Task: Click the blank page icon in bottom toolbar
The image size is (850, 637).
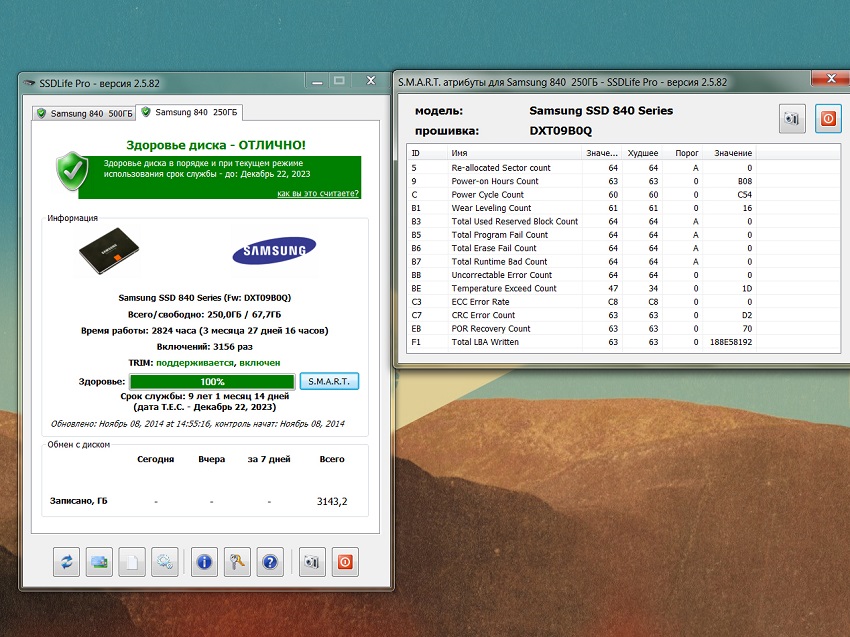Action: coord(133,562)
